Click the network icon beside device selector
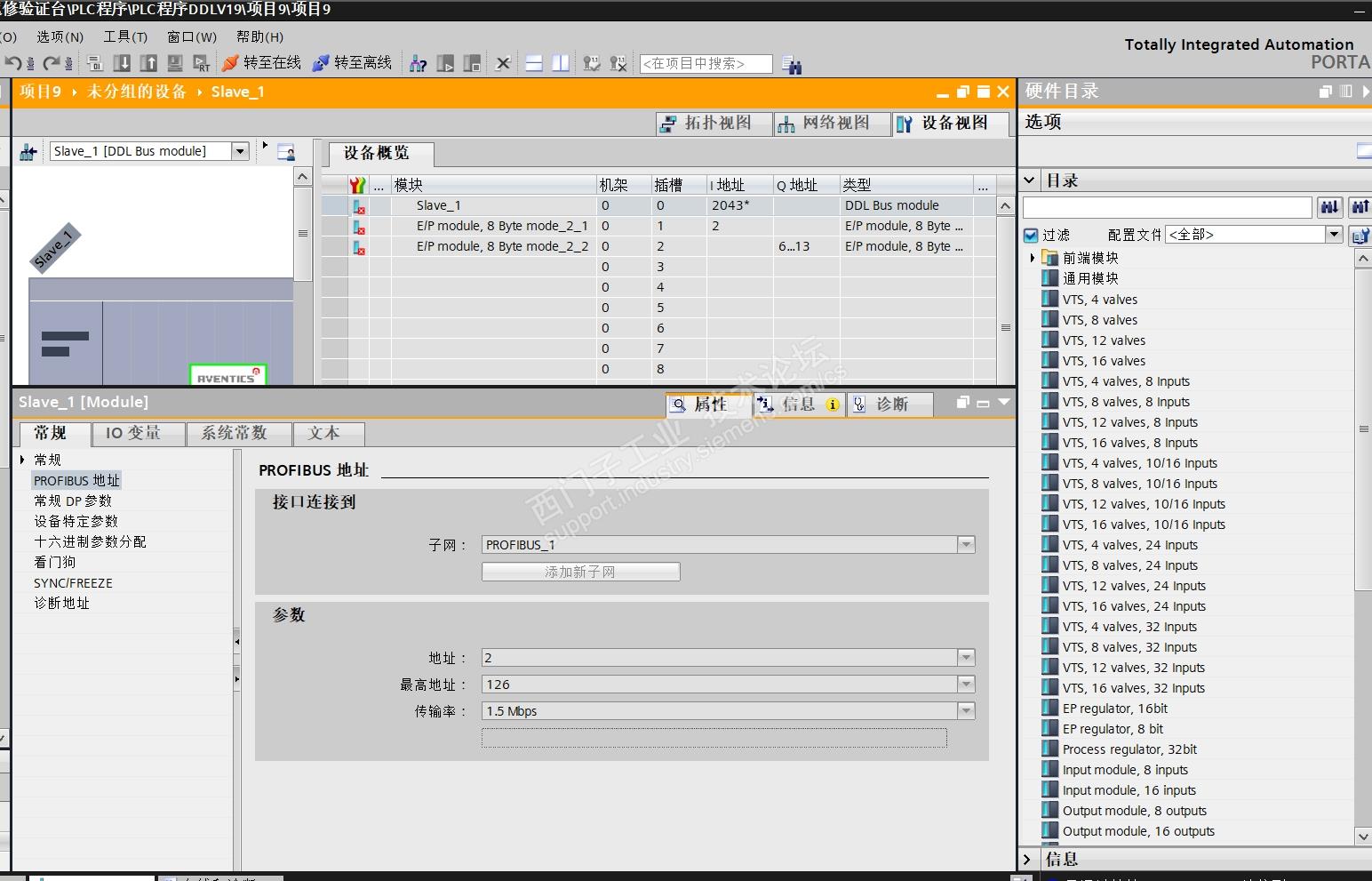The height and width of the screenshot is (881, 1372). [x=28, y=152]
